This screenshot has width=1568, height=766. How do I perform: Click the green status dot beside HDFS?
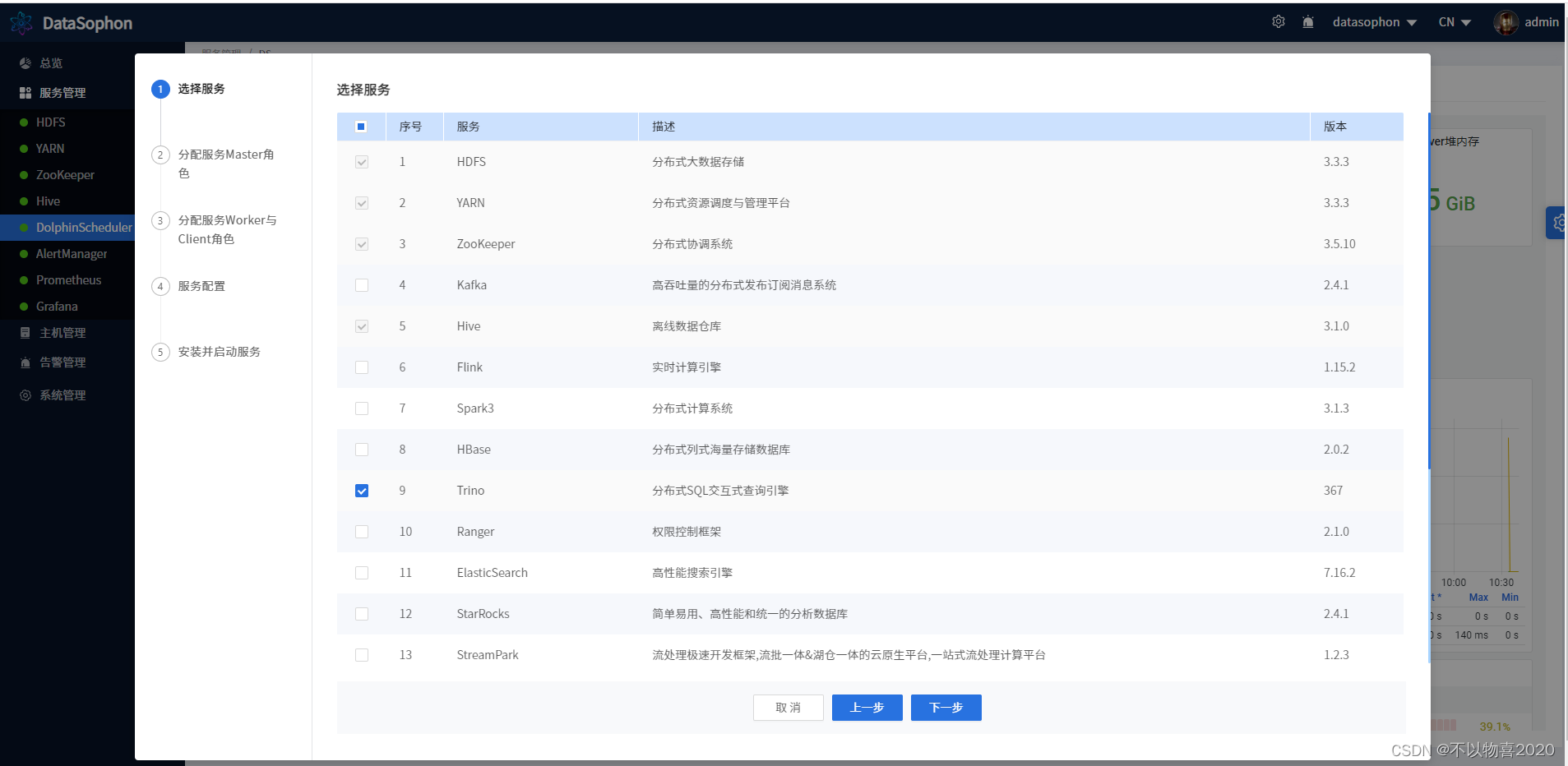pos(24,122)
